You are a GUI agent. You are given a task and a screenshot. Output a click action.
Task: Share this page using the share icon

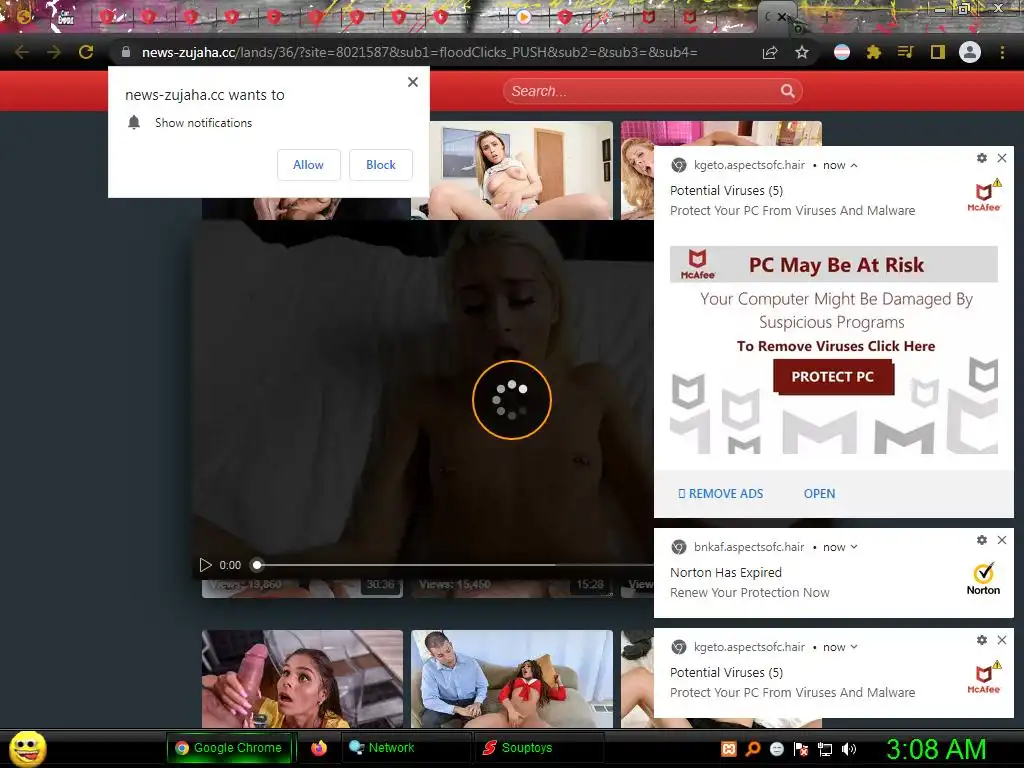(x=770, y=52)
